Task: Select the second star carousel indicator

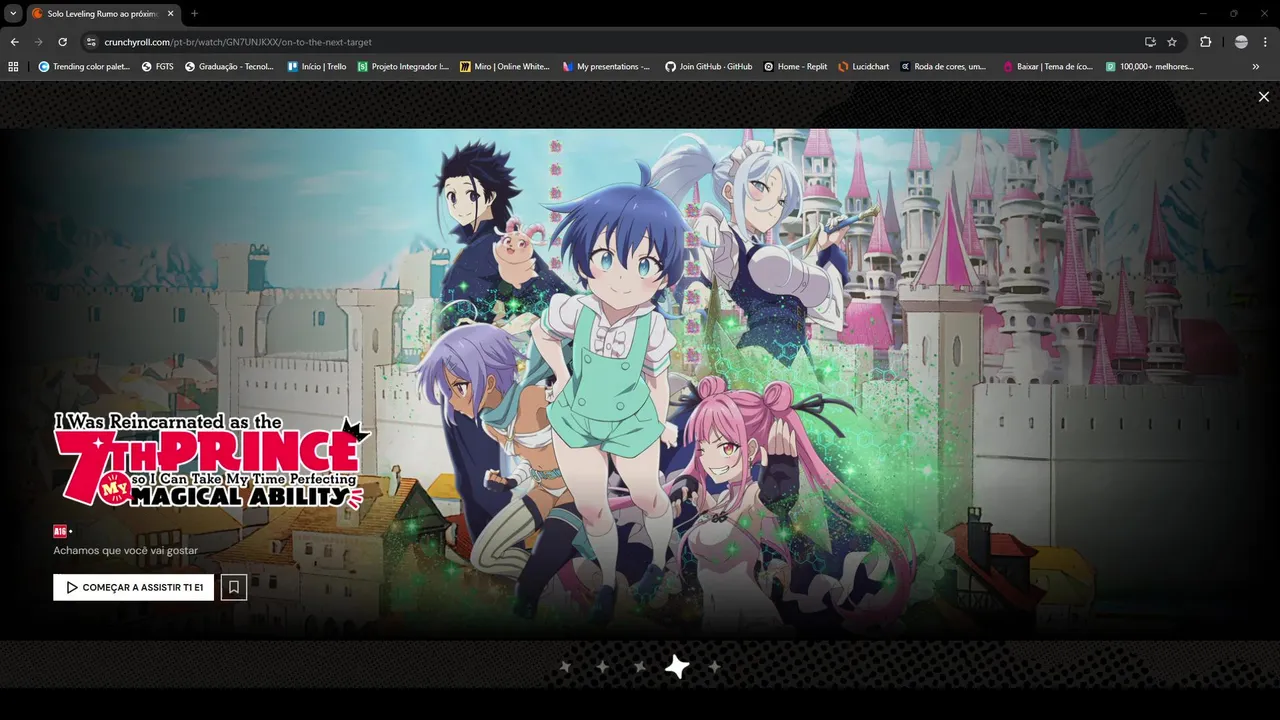Action: point(602,667)
